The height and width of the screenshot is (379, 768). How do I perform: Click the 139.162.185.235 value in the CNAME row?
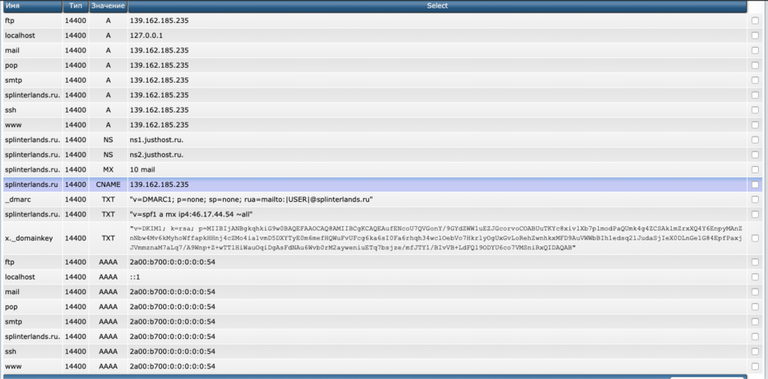(x=159, y=185)
